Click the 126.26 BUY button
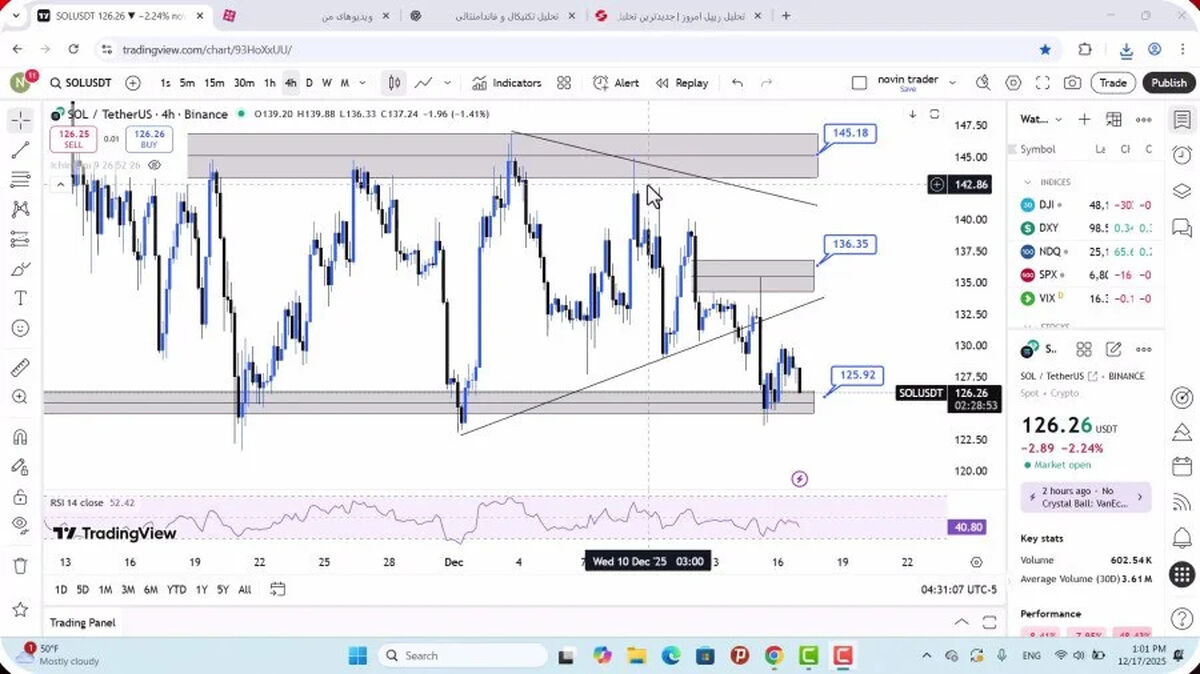 (x=149, y=139)
